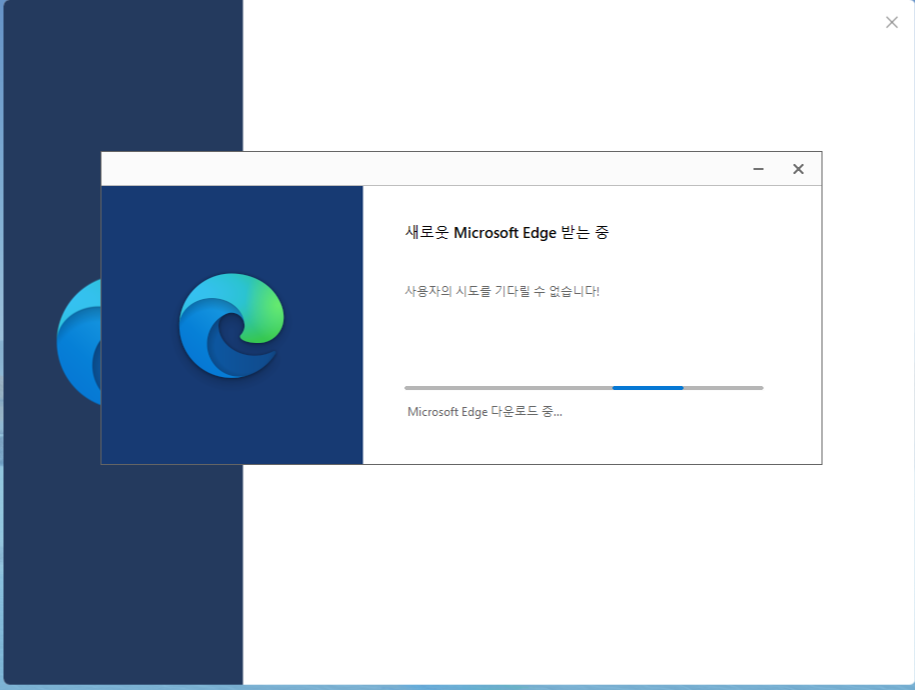Click the text '사용자의 시도를 기다릴 수 없습니다!'

(x=502, y=291)
